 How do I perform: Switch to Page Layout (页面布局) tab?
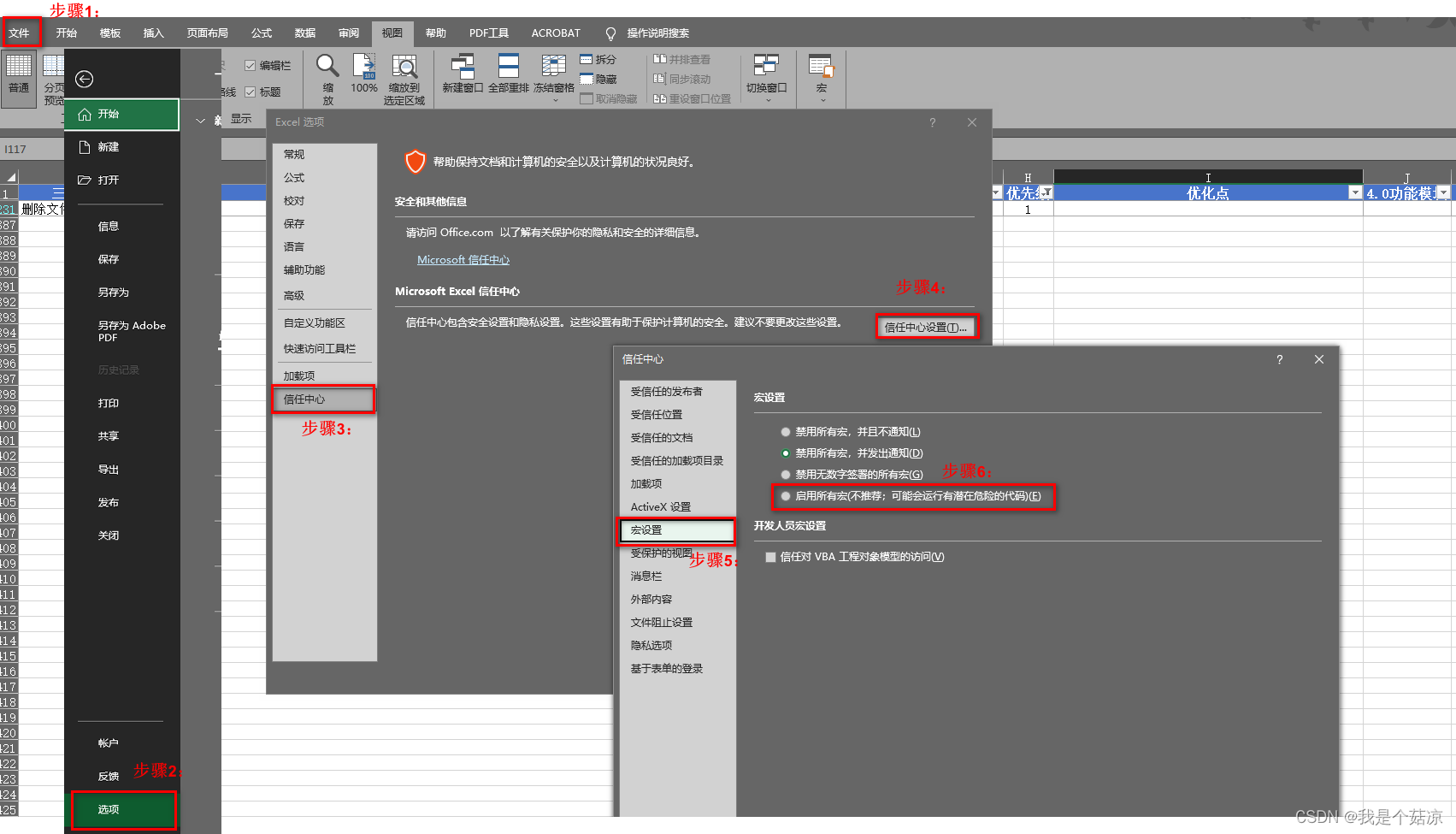208,33
